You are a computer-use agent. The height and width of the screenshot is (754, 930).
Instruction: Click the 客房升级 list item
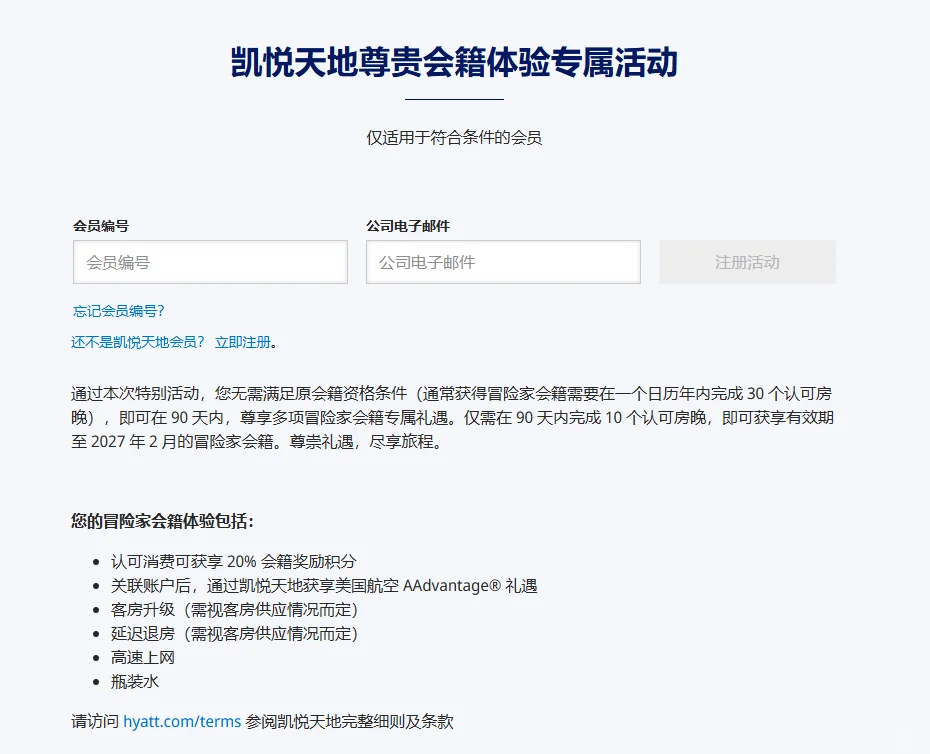235,610
